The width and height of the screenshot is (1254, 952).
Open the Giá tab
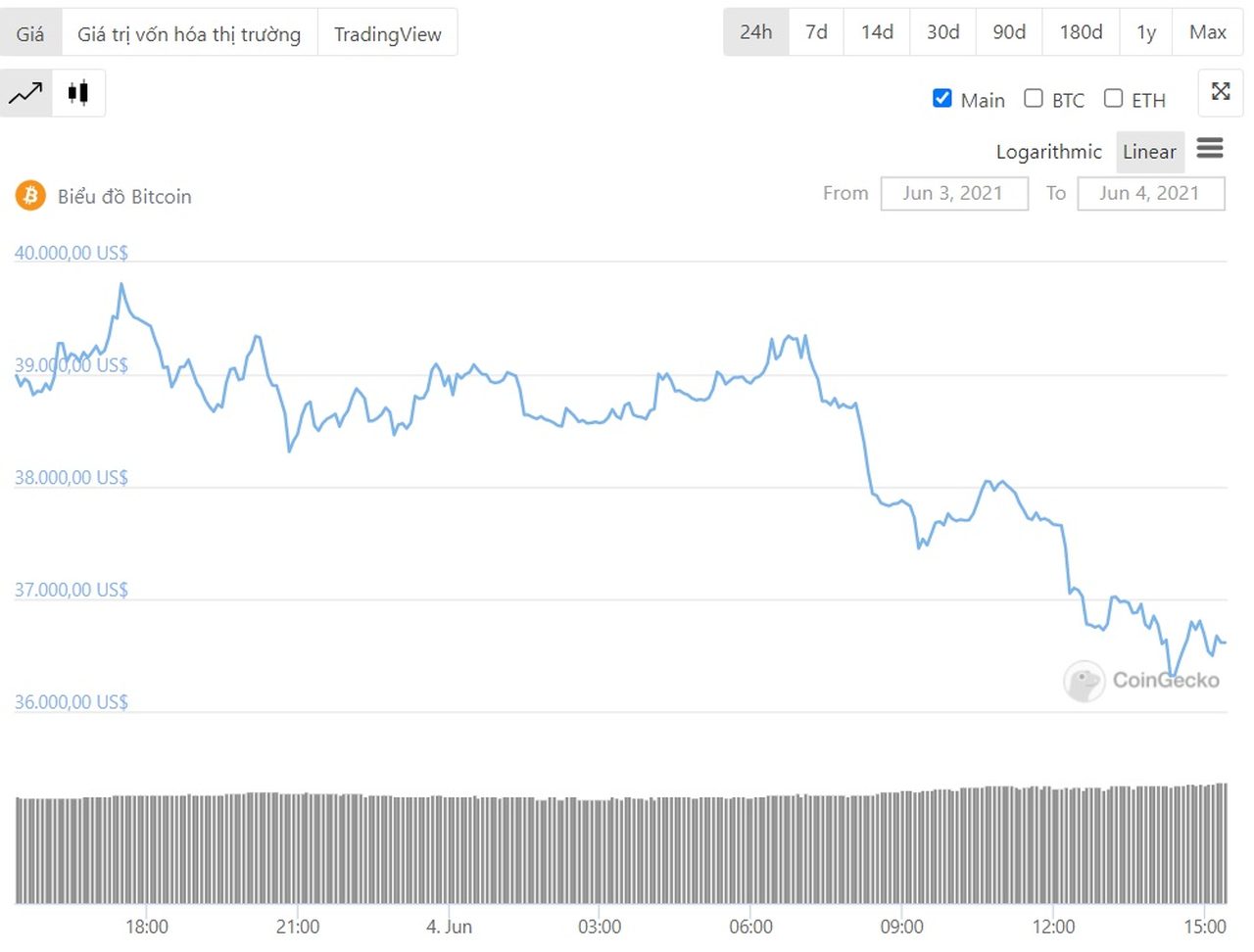(x=30, y=33)
